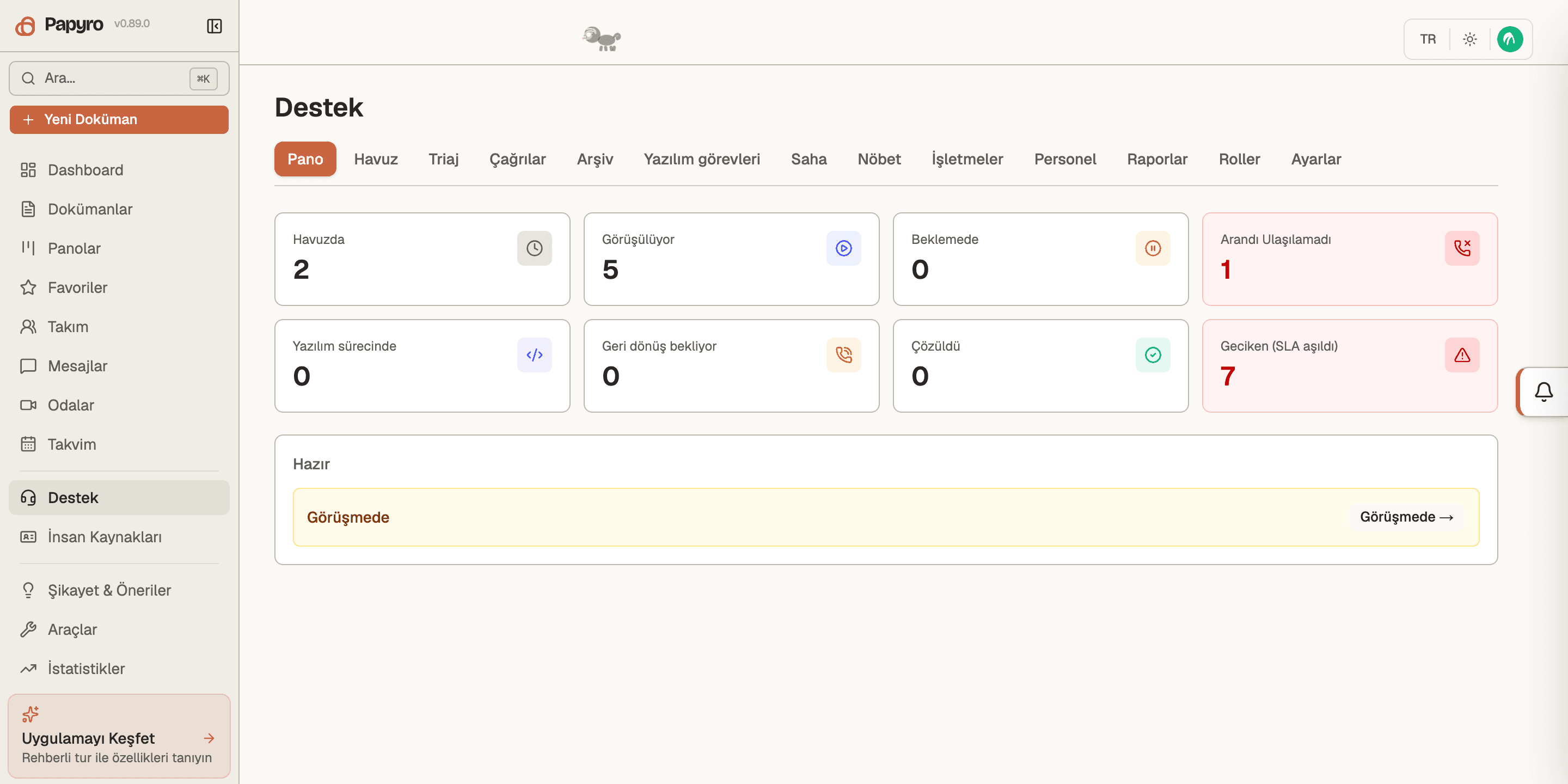Screen dimensions: 1568x784
Task: Switch to the Nöbet tab
Action: click(879, 159)
